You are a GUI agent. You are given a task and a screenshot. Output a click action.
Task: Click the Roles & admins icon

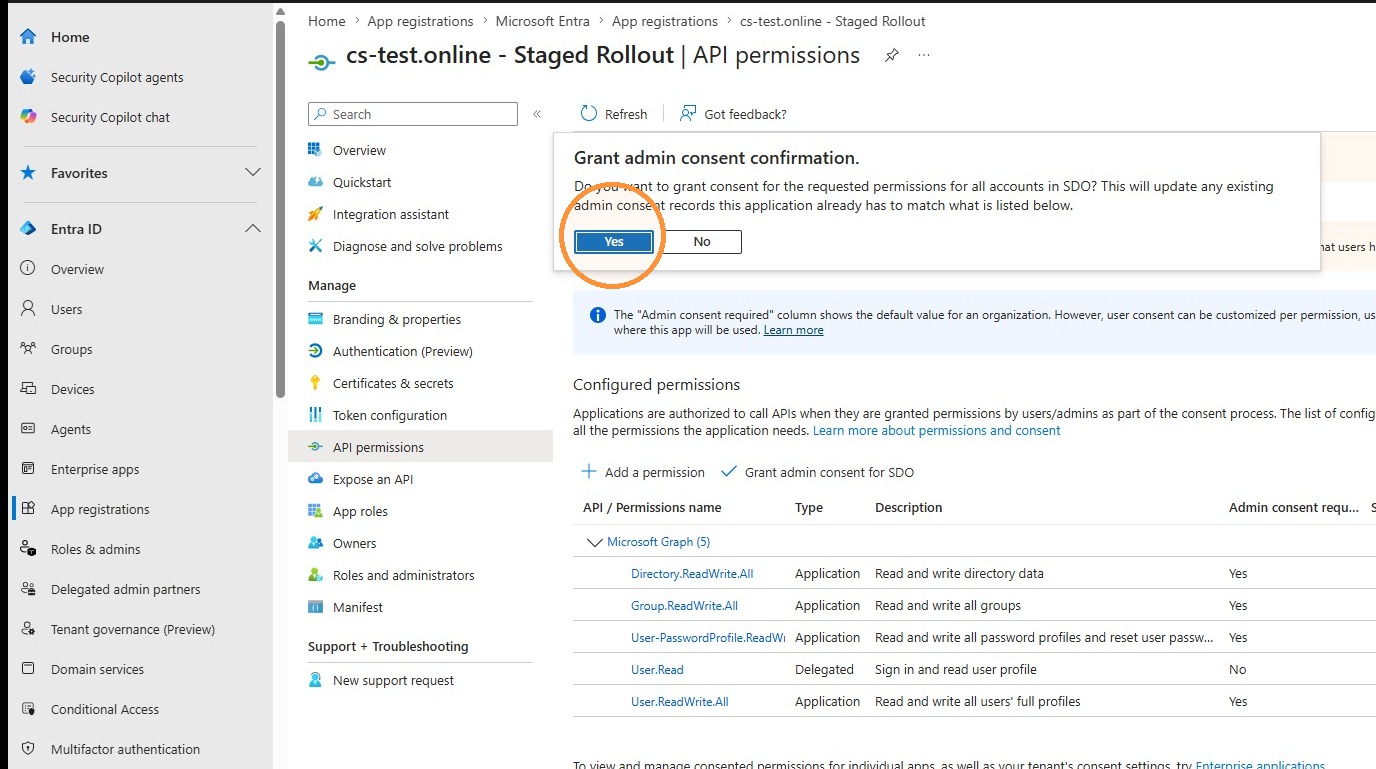(28, 549)
